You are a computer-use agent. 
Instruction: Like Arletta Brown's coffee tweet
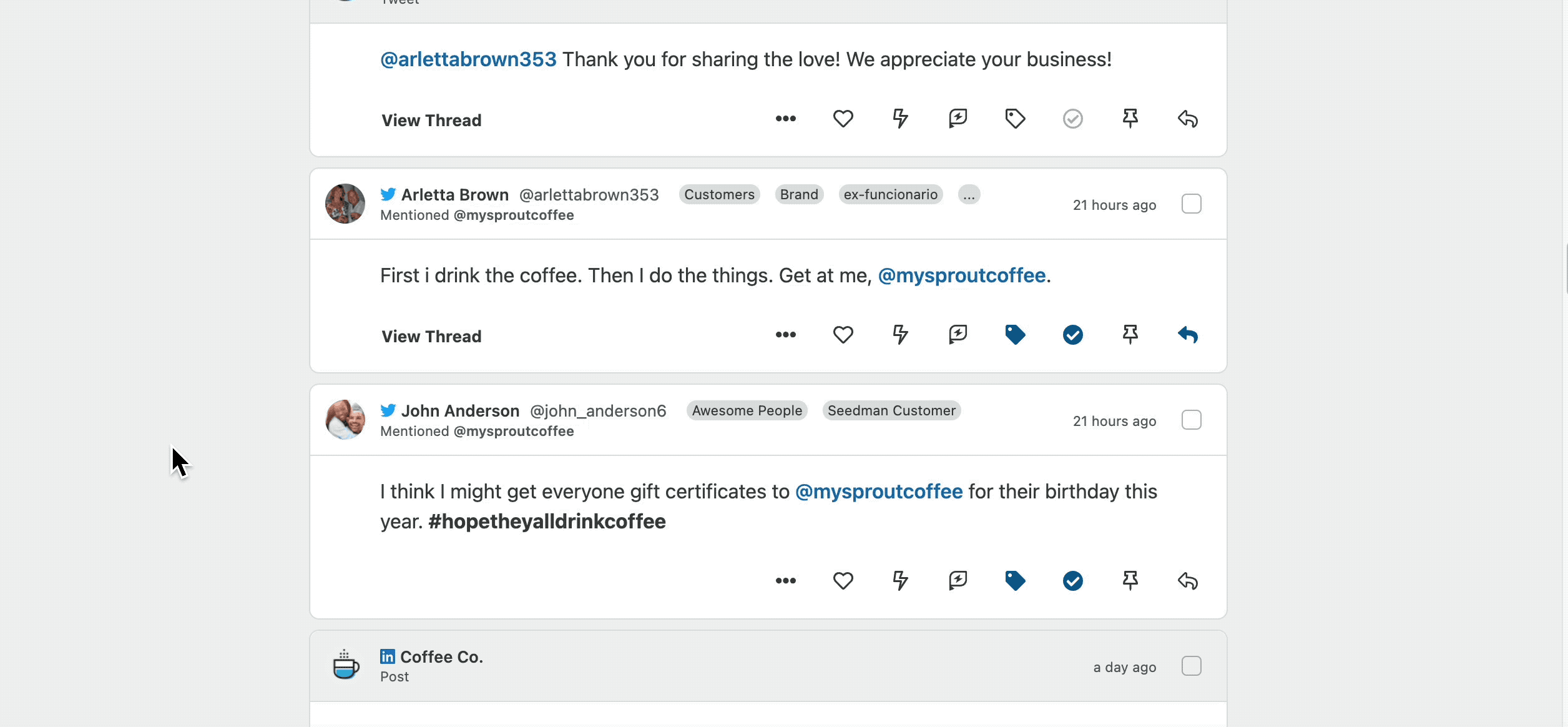click(843, 335)
